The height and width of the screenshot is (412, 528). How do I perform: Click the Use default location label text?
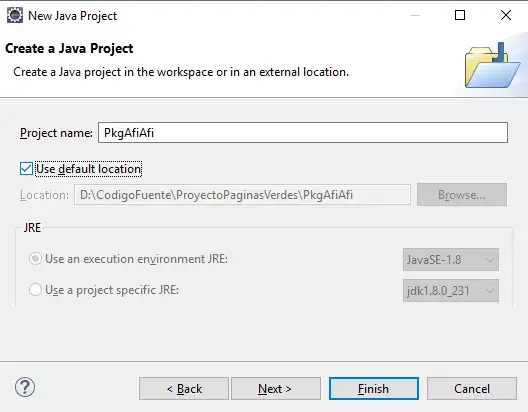pyautogui.click(x=89, y=169)
